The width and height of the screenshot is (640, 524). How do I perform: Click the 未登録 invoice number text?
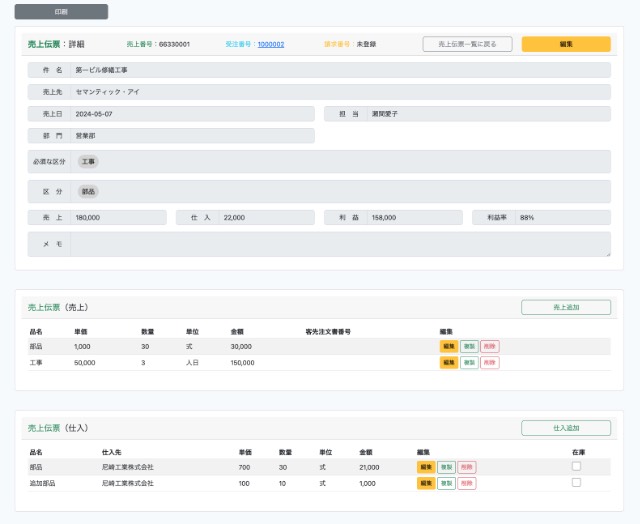coord(366,44)
